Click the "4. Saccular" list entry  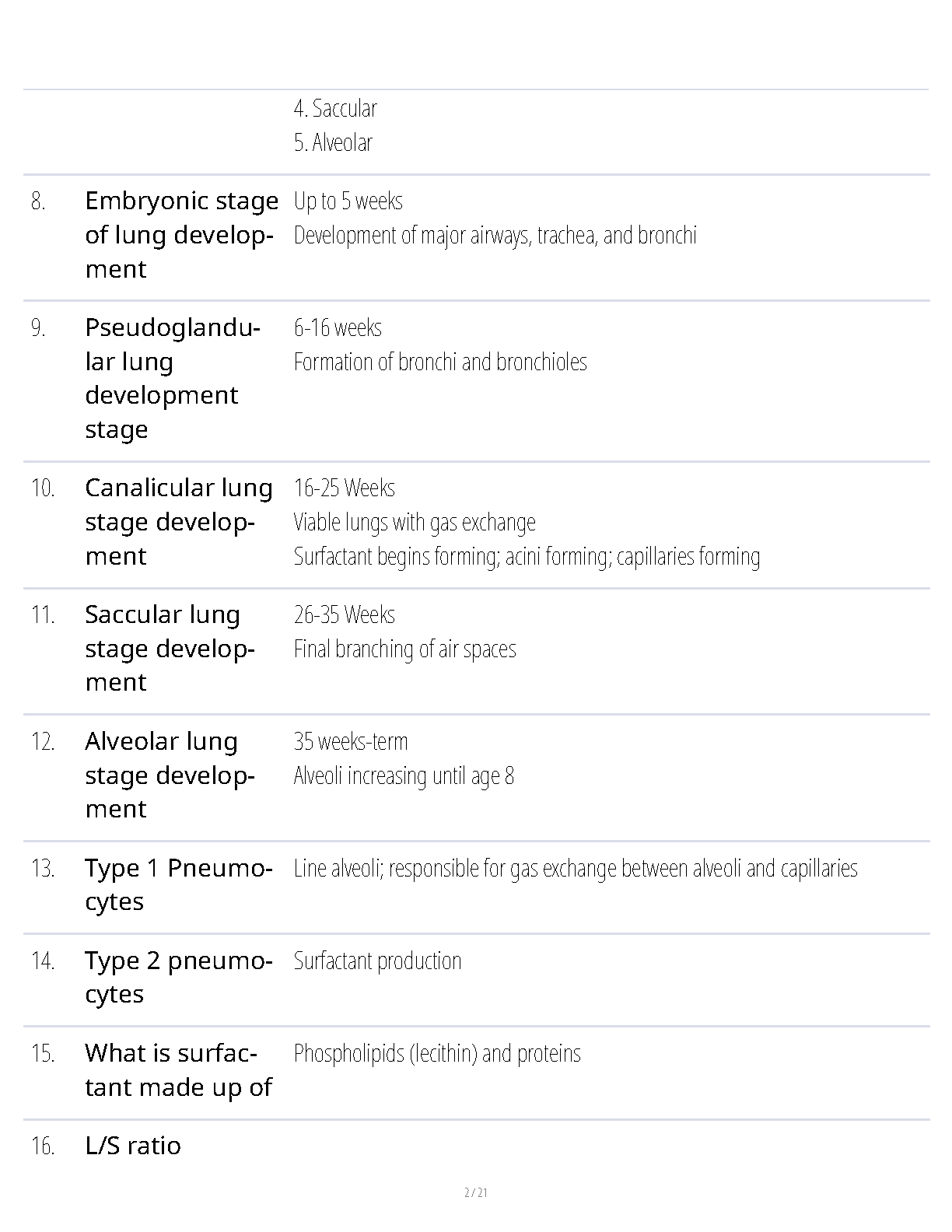(x=335, y=109)
